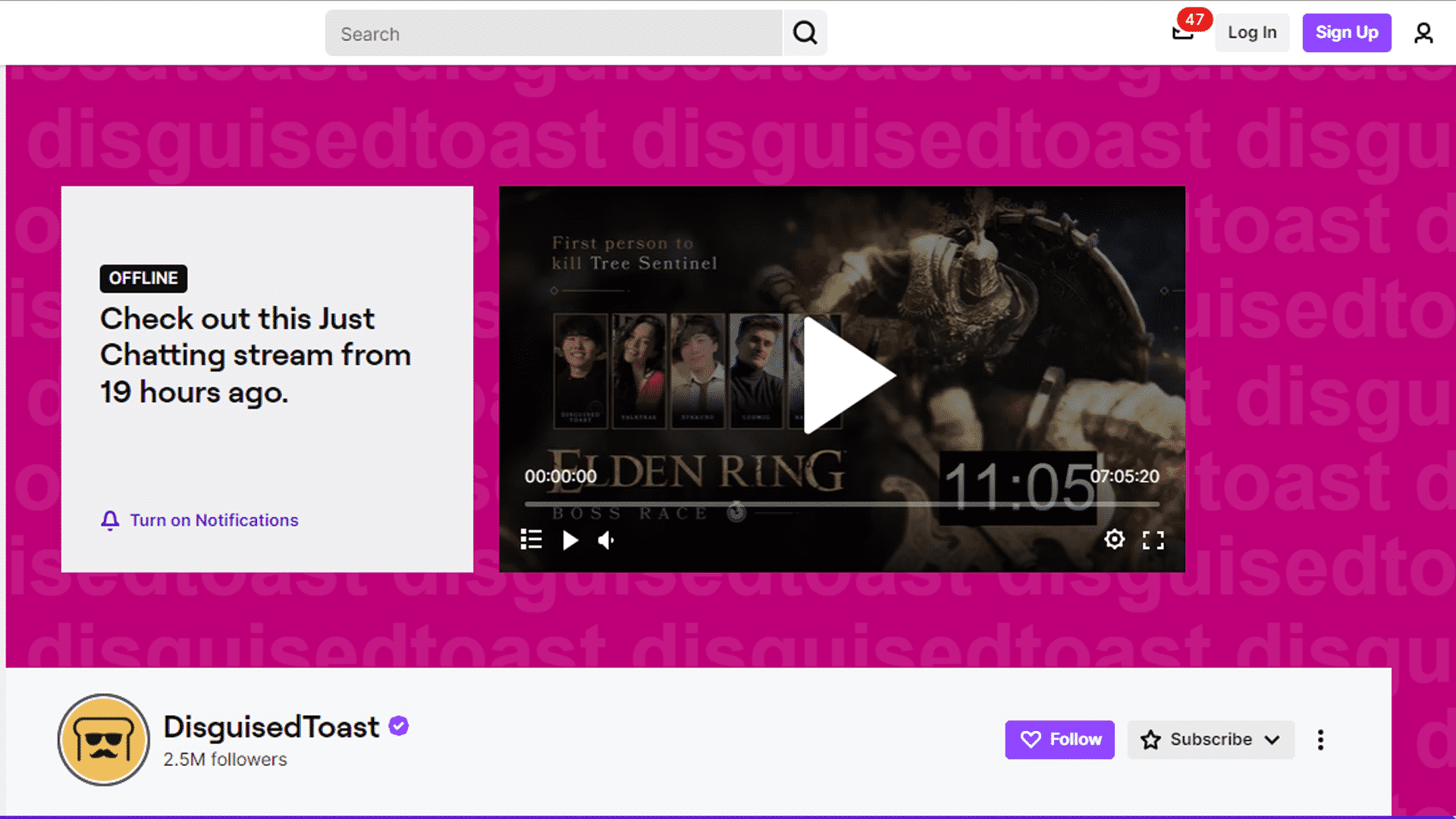Open the user profile icon menu
The image size is (1456, 819).
click(1423, 33)
